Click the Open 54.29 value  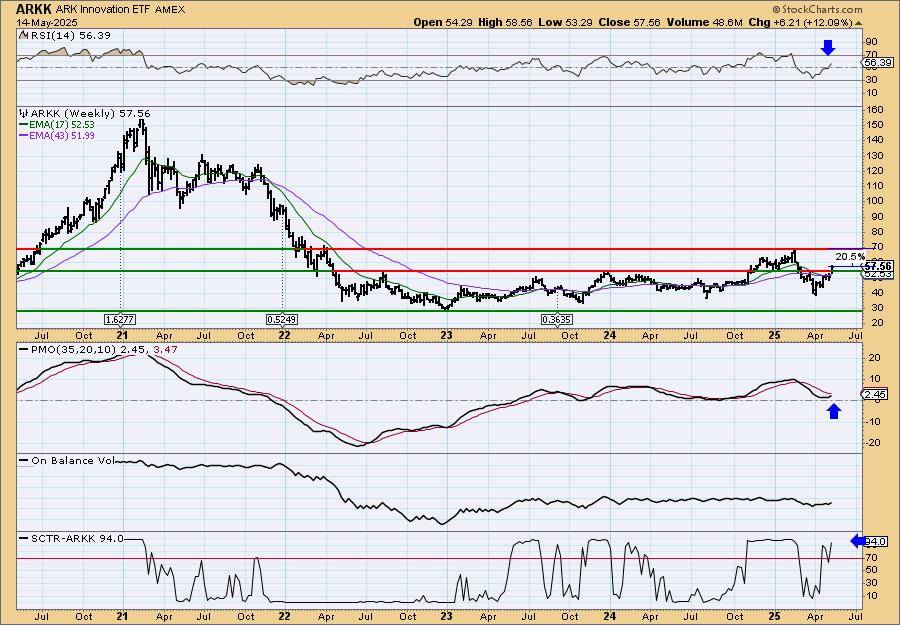click(444, 22)
